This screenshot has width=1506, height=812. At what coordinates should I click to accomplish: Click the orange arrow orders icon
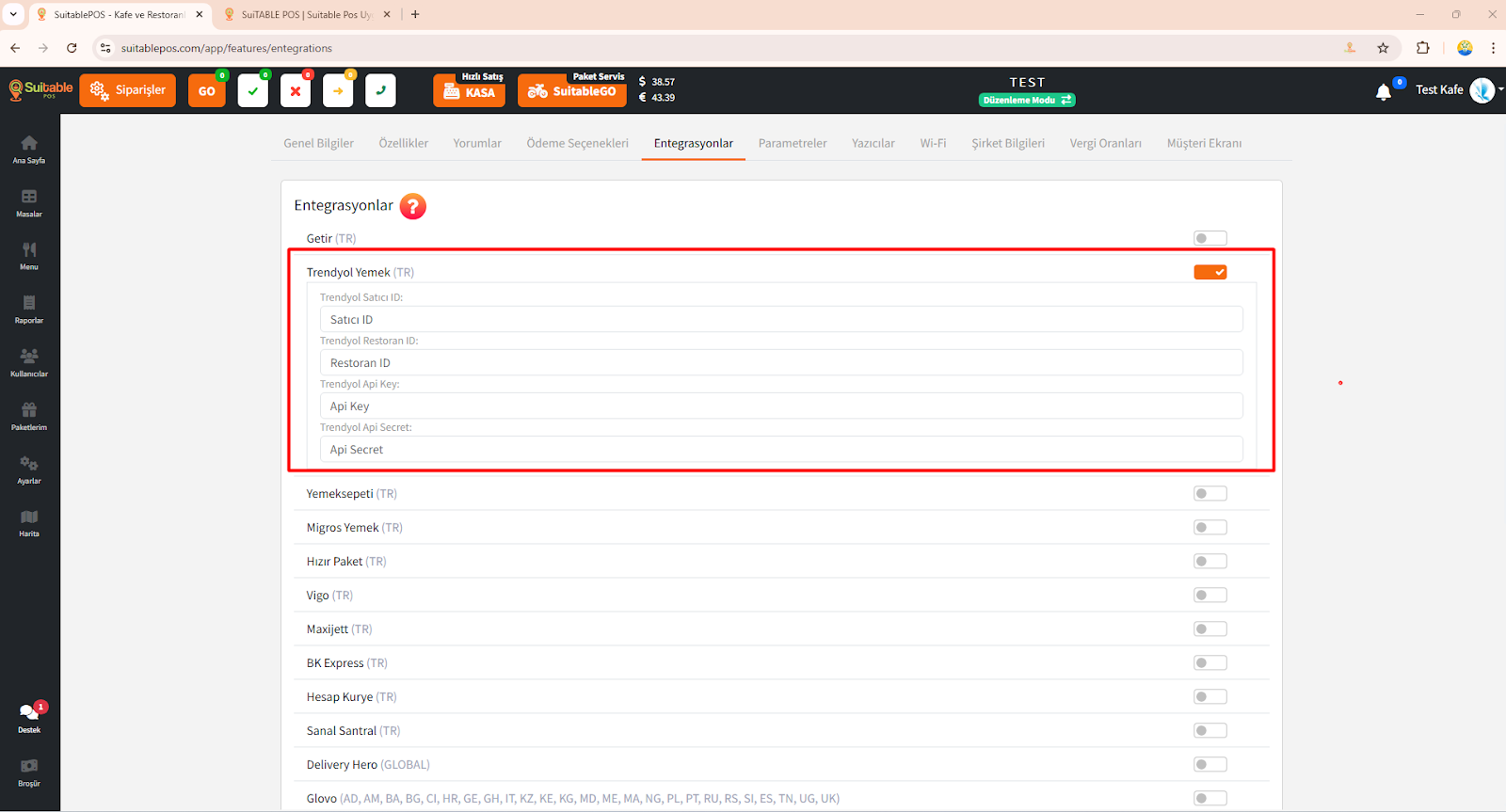[x=338, y=90]
